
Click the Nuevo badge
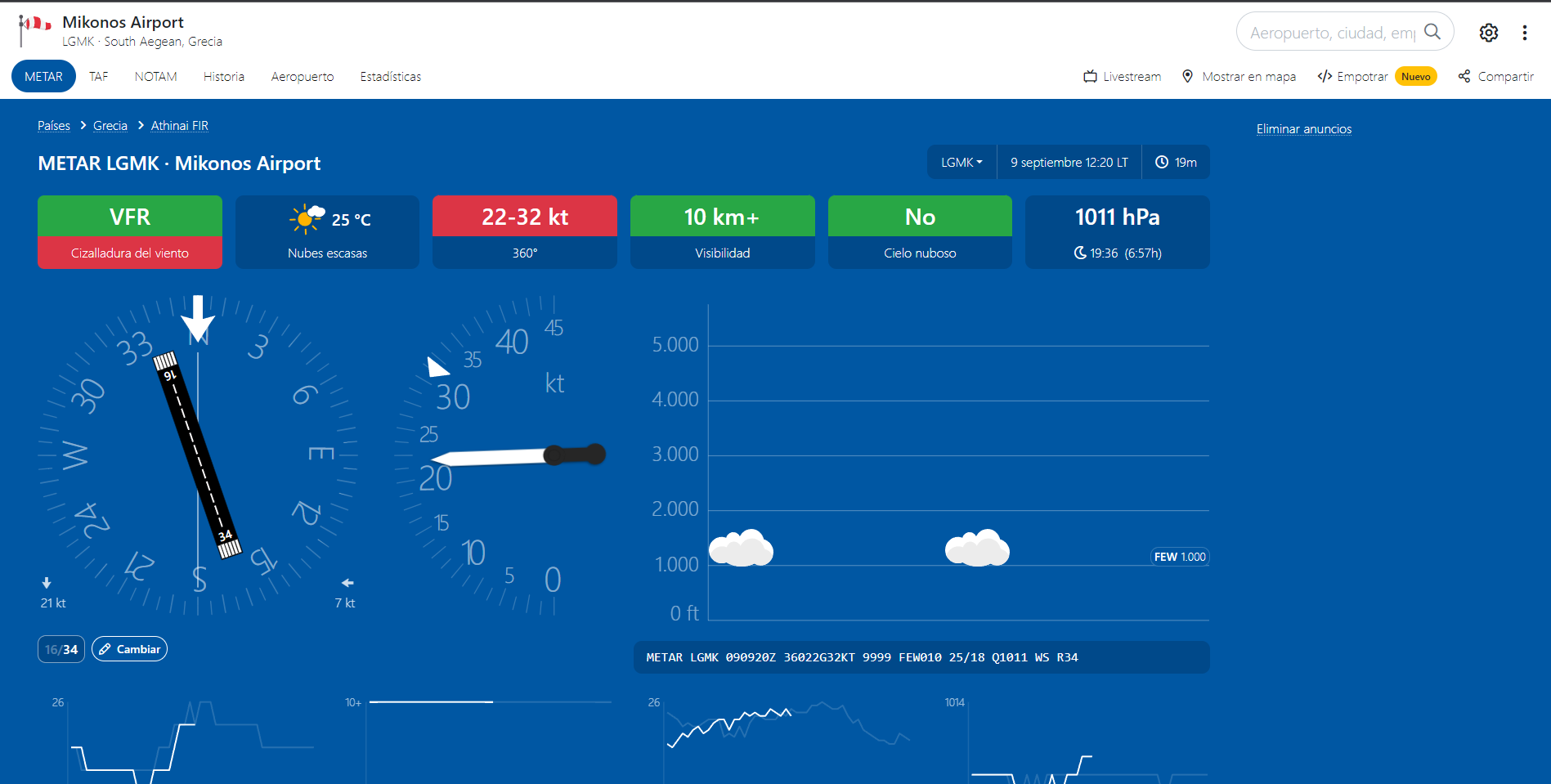coord(1416,76)
